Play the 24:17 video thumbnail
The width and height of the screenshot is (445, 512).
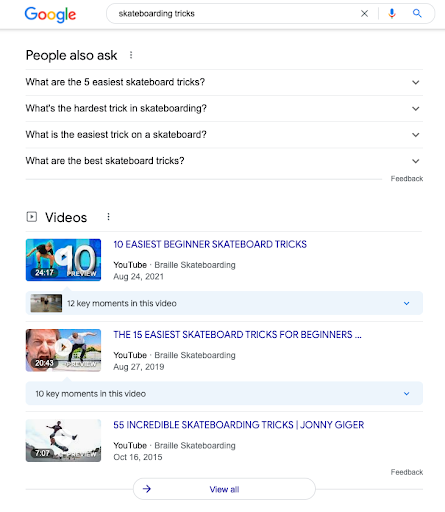tap(63, 260)
